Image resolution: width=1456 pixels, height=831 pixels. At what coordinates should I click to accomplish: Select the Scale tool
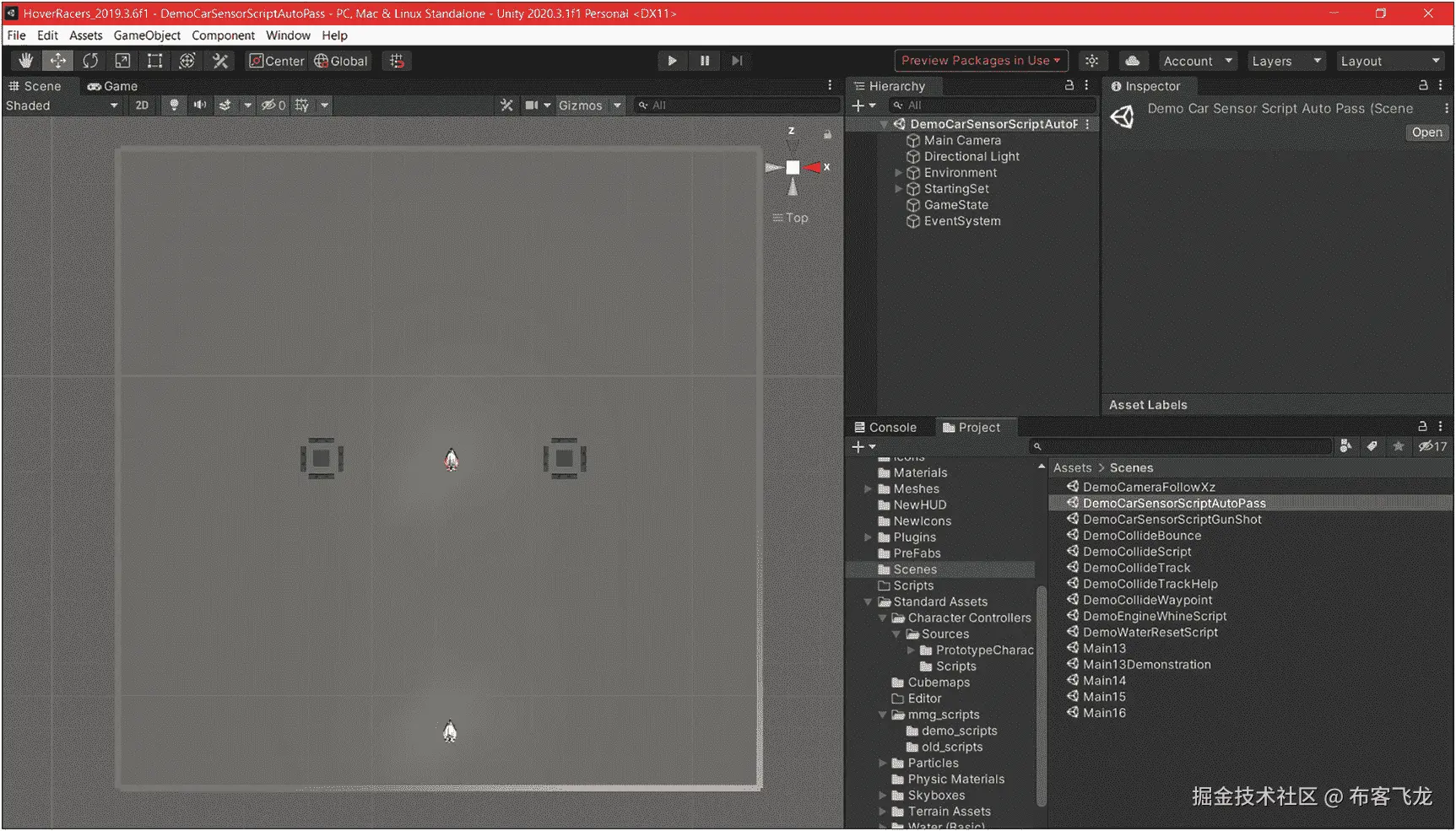click(122, 61)
